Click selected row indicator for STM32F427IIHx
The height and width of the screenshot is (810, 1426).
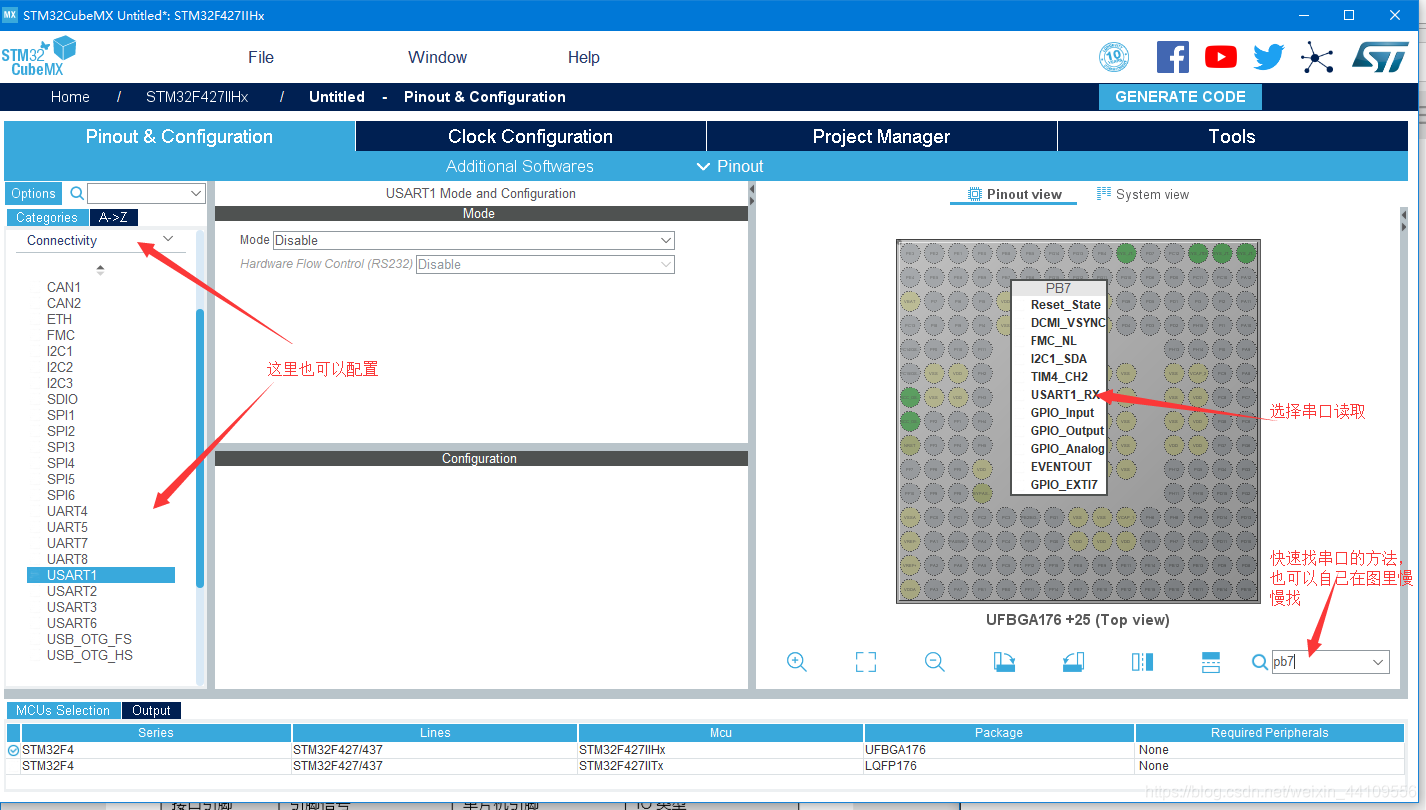13,750
